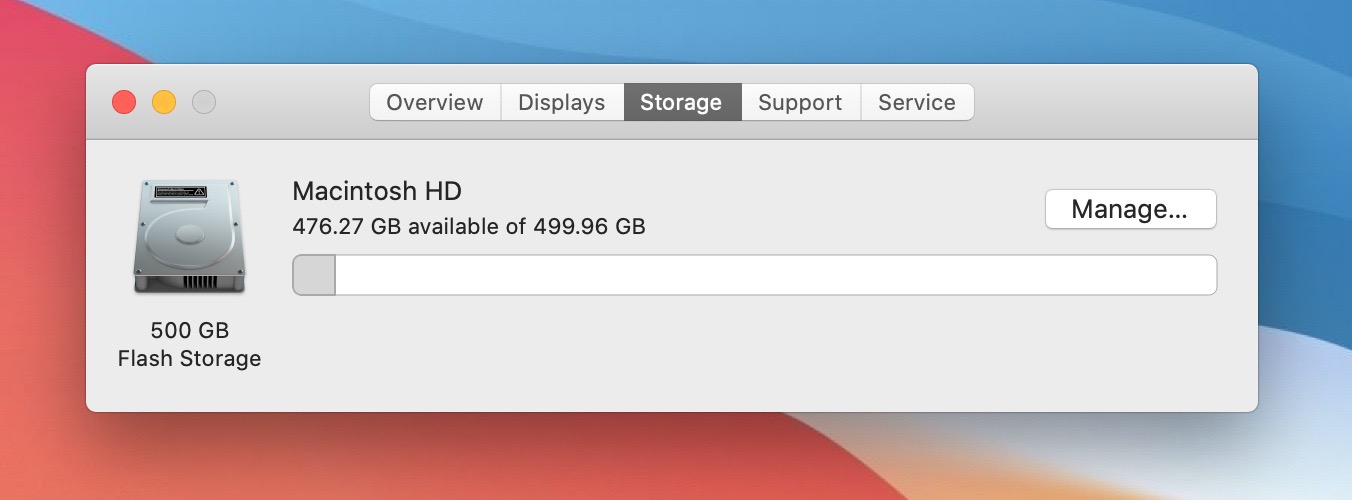The height and width of the screenshot is (500, 1352).
Task: Select the Macintosh HD drive icon
Action: click(x=189, y=237)
